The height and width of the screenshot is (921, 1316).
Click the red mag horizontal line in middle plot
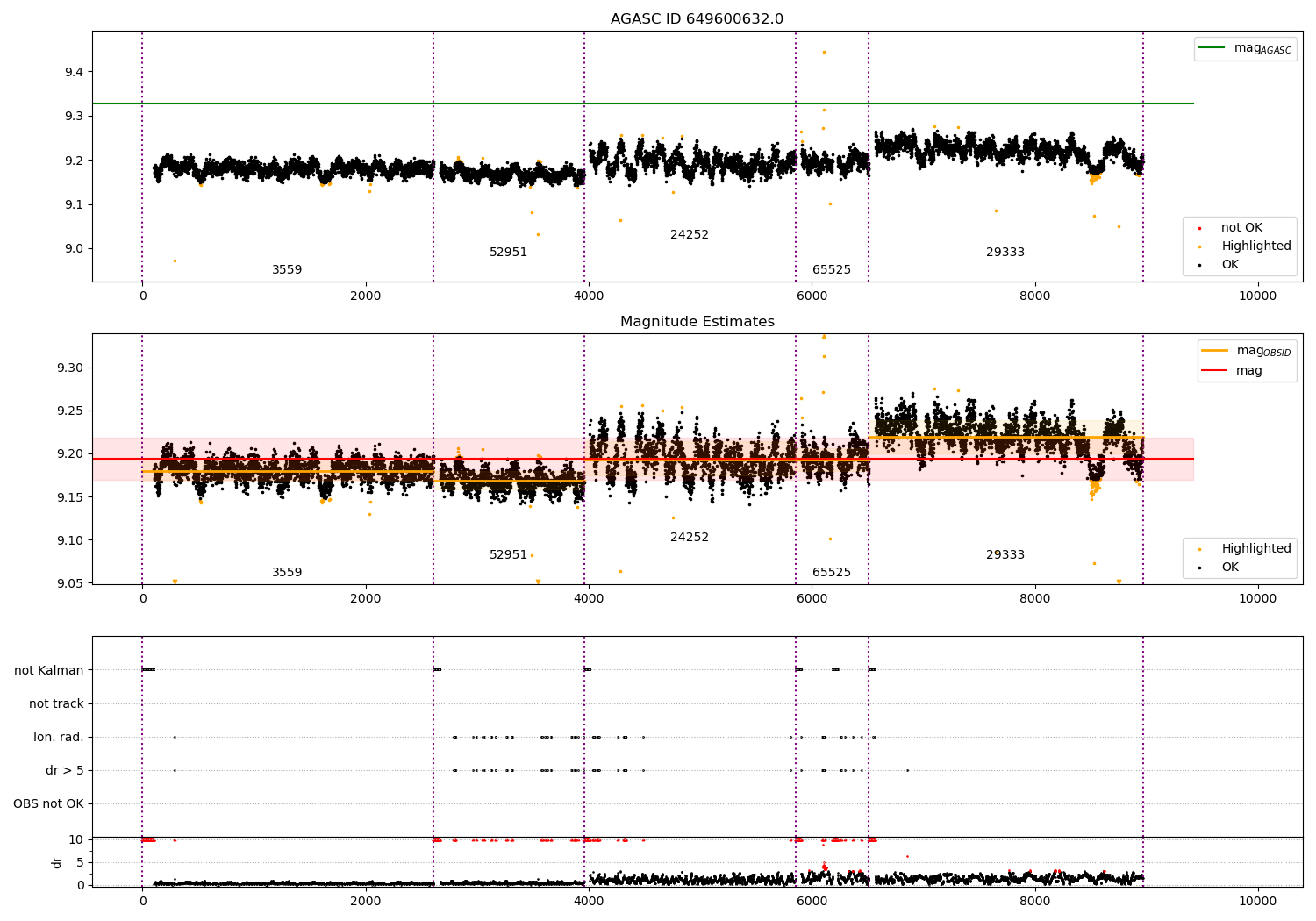pyautogui.click(x=643, y=459)
